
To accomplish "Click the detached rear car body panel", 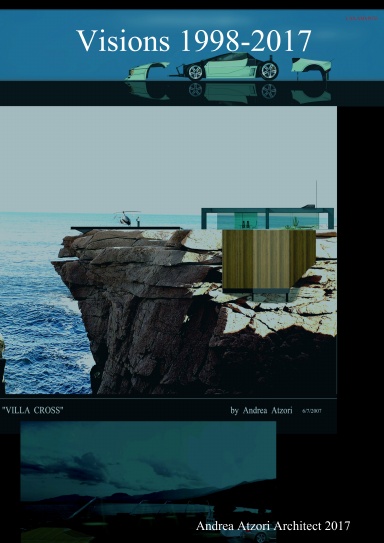I will pyautogui.click(x=311, y=67).
